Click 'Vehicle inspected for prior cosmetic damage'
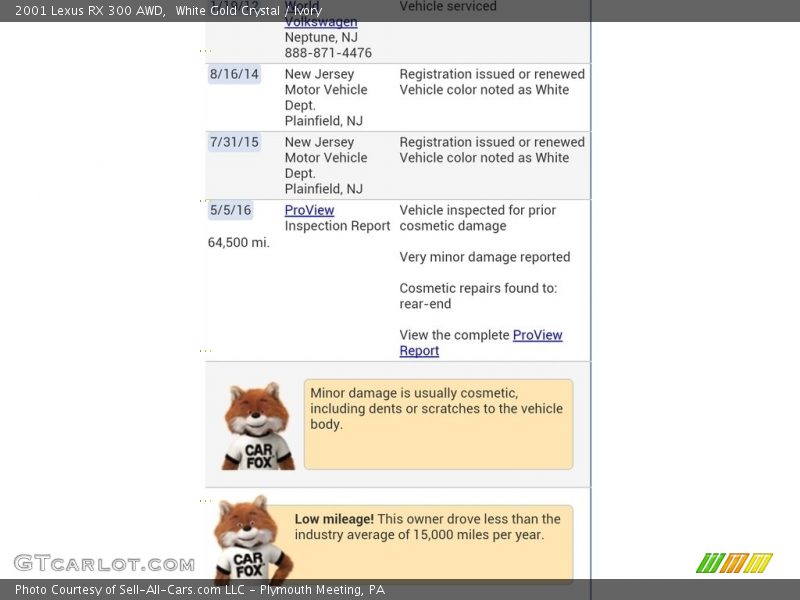800x600 pixels. pyautogui.click(x=478, y=218)
